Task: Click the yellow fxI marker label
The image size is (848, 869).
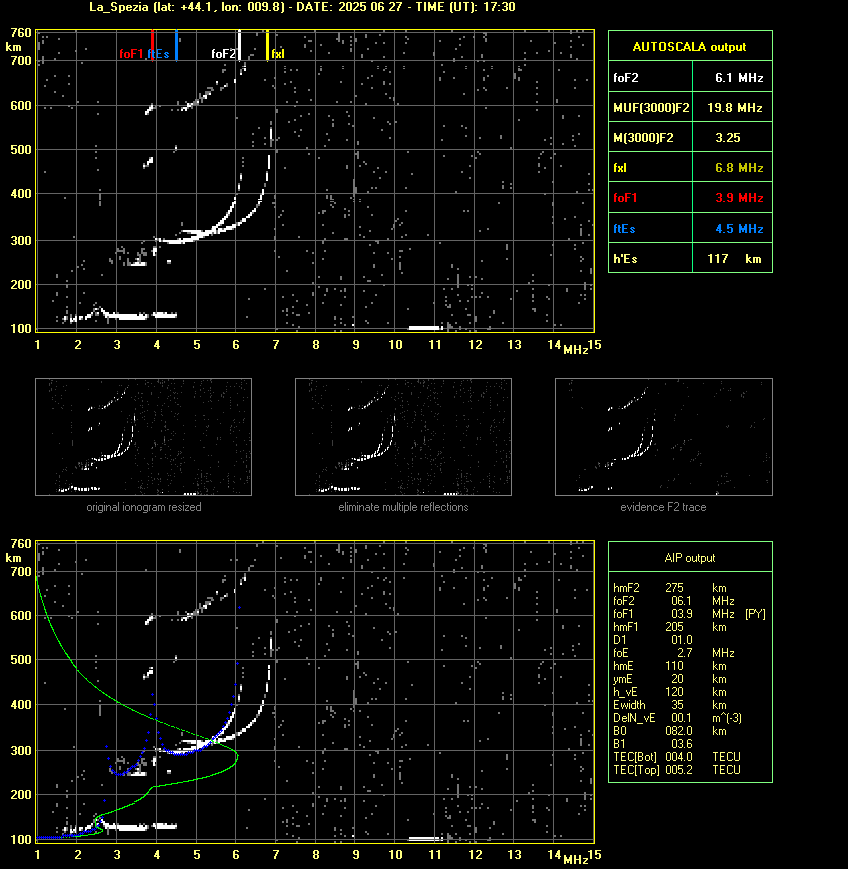Action: pyautogui.click(x=278, y=54)
